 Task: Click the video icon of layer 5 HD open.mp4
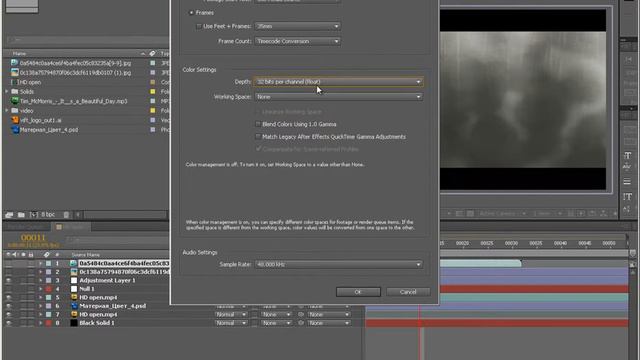coord(74,298)
